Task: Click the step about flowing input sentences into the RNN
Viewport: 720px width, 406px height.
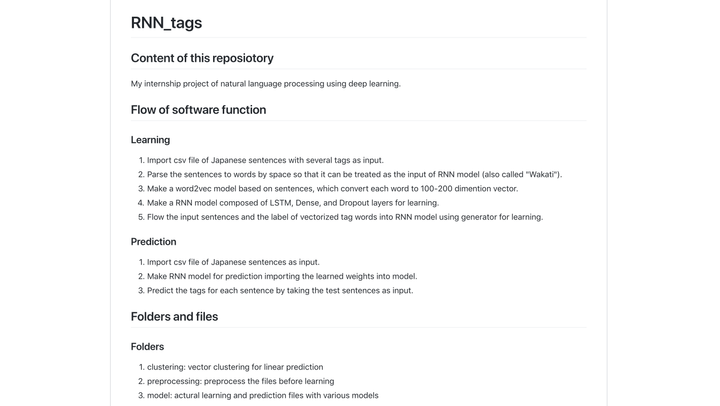Action: coord(344,217)
